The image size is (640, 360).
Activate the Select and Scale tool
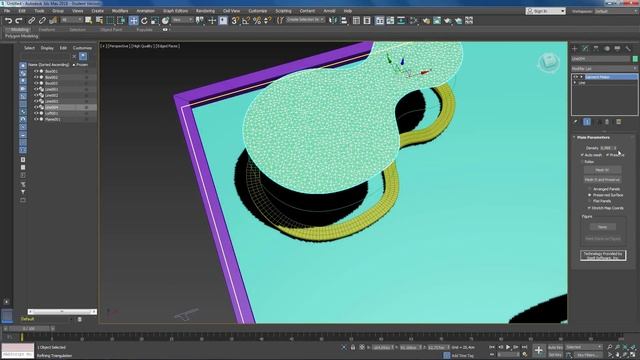click(155, 20)
